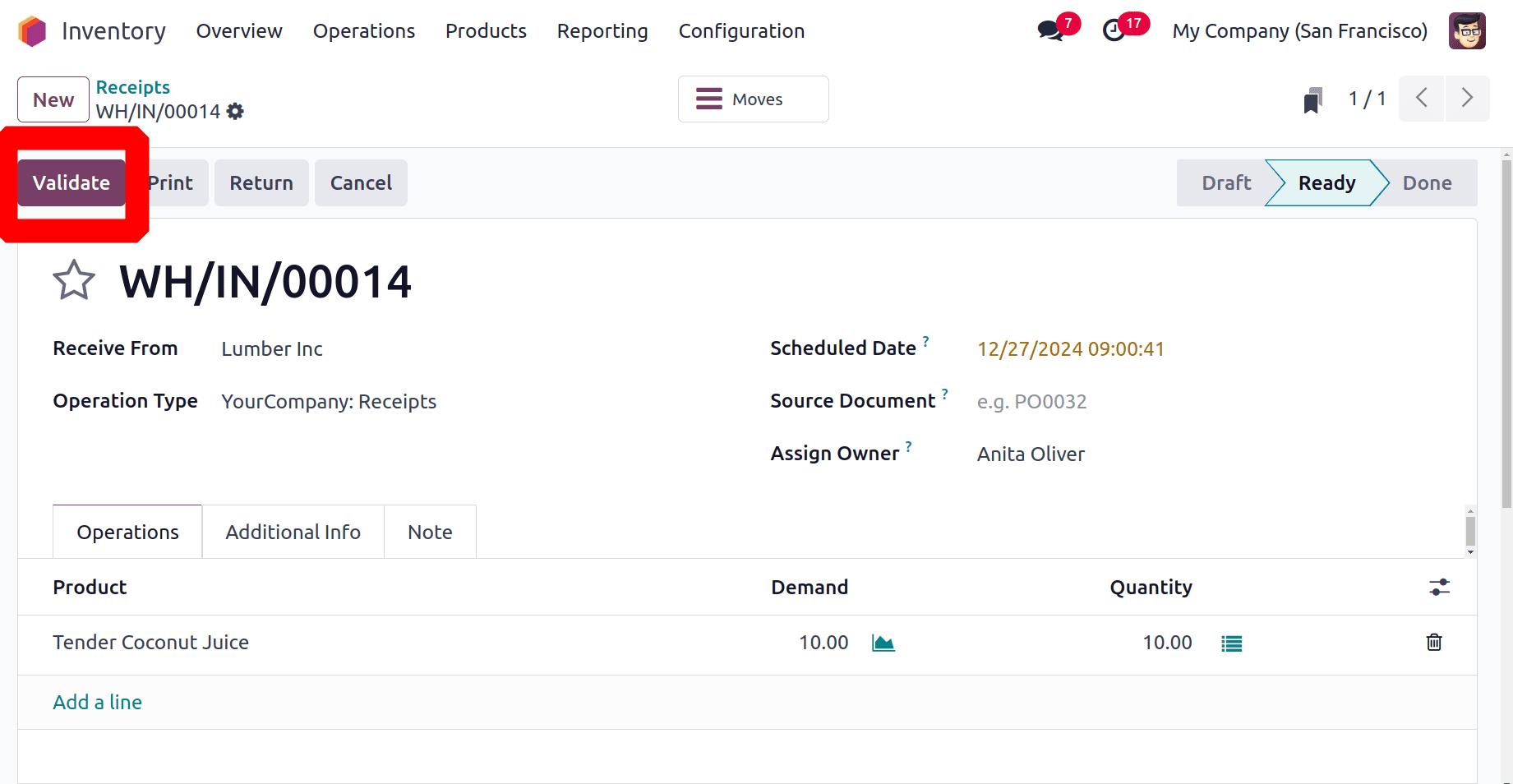Sort by Quantity column header
Screen dimensions: 1513x784
[x=1151, y=587]
